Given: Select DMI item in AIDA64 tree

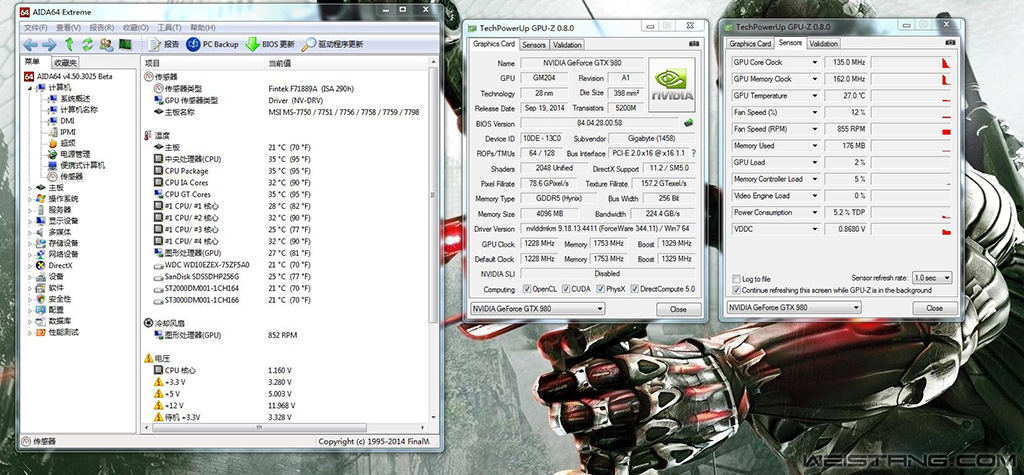Looking at the screenshot, I should tap(61, 121).
